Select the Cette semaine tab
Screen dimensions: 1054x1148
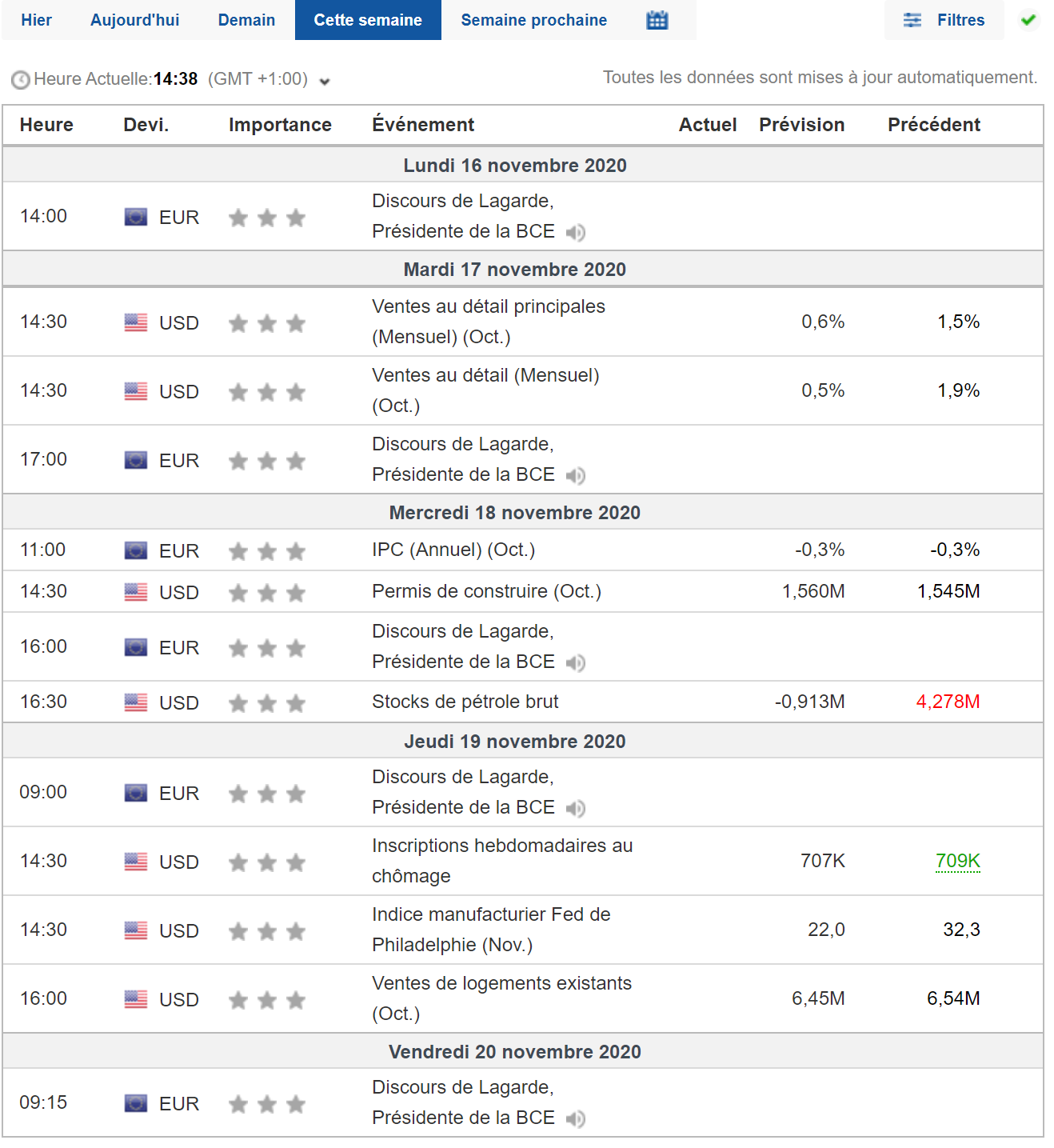[x=368, y=20]
